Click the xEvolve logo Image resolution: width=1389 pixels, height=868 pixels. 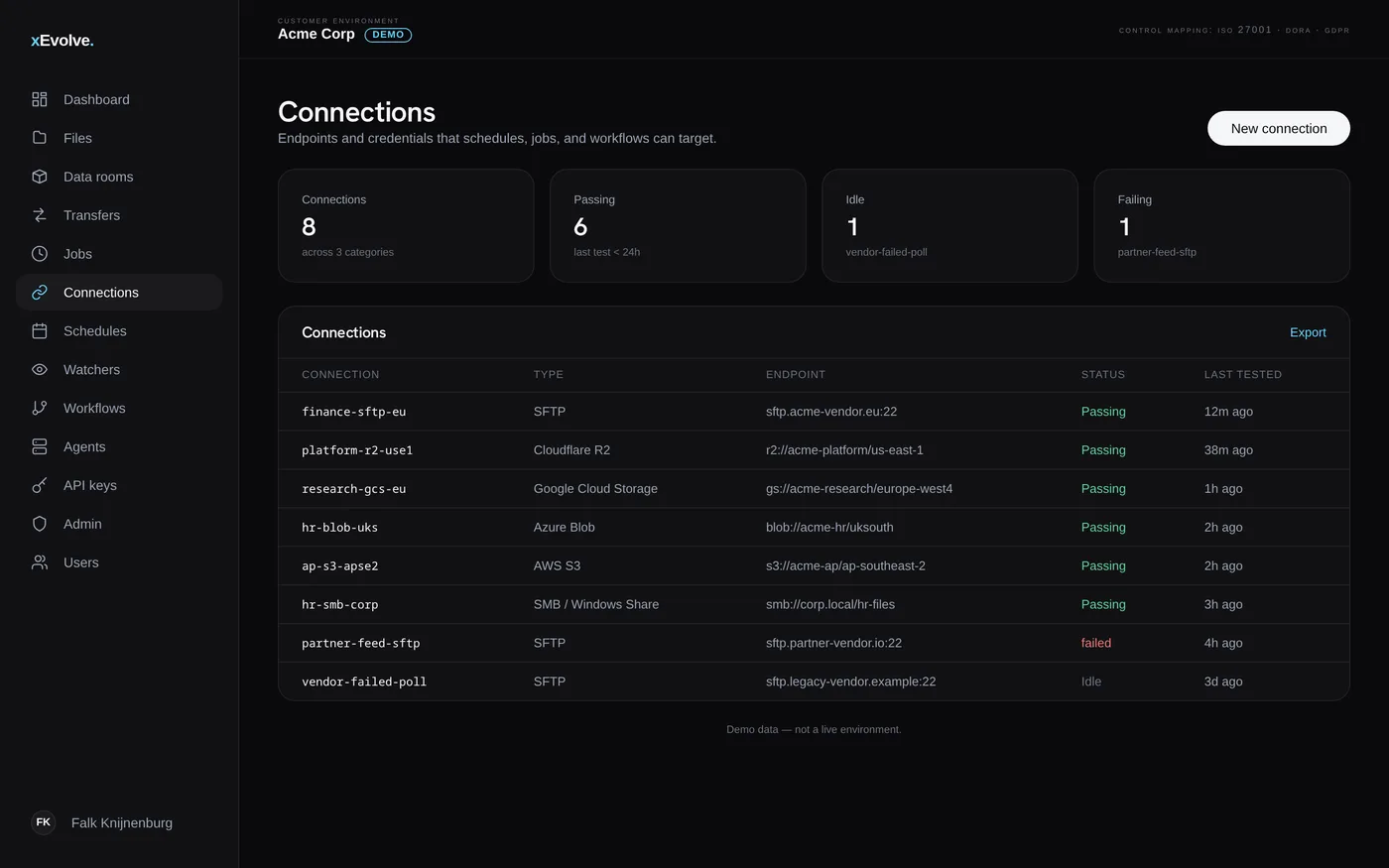point(63,41)
